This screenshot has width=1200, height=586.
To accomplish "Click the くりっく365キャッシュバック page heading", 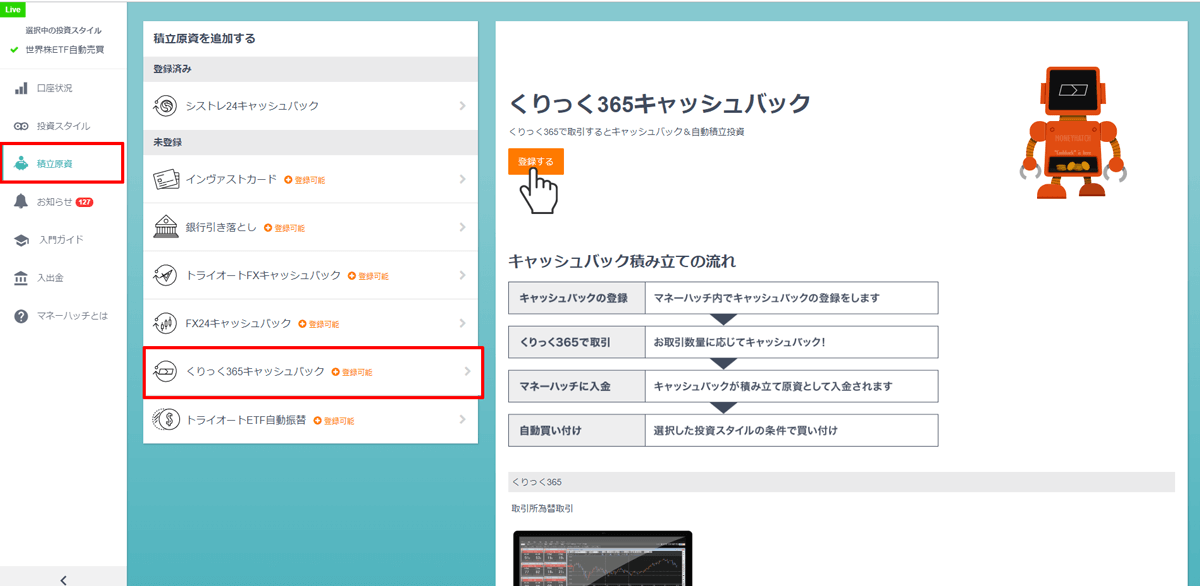I will 660,104.
